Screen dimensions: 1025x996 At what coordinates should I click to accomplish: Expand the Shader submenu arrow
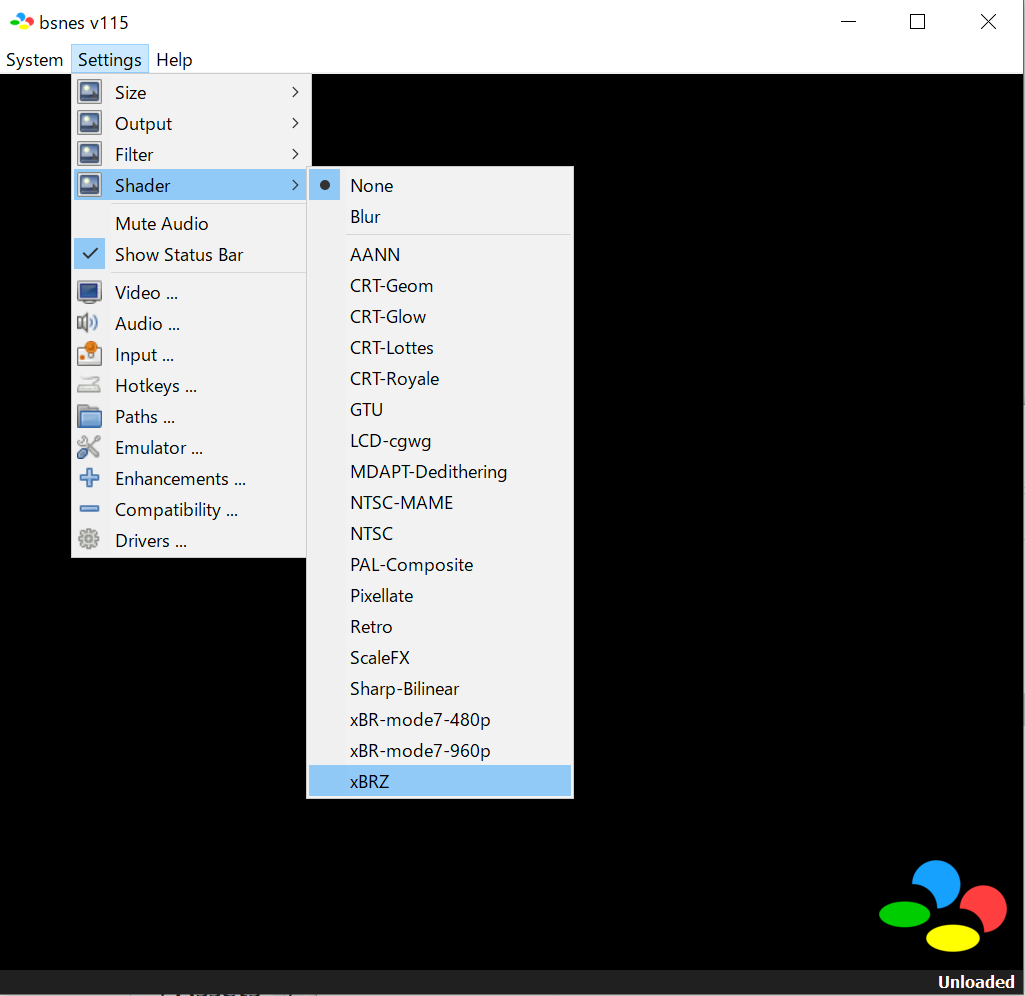tap(295, 185)
